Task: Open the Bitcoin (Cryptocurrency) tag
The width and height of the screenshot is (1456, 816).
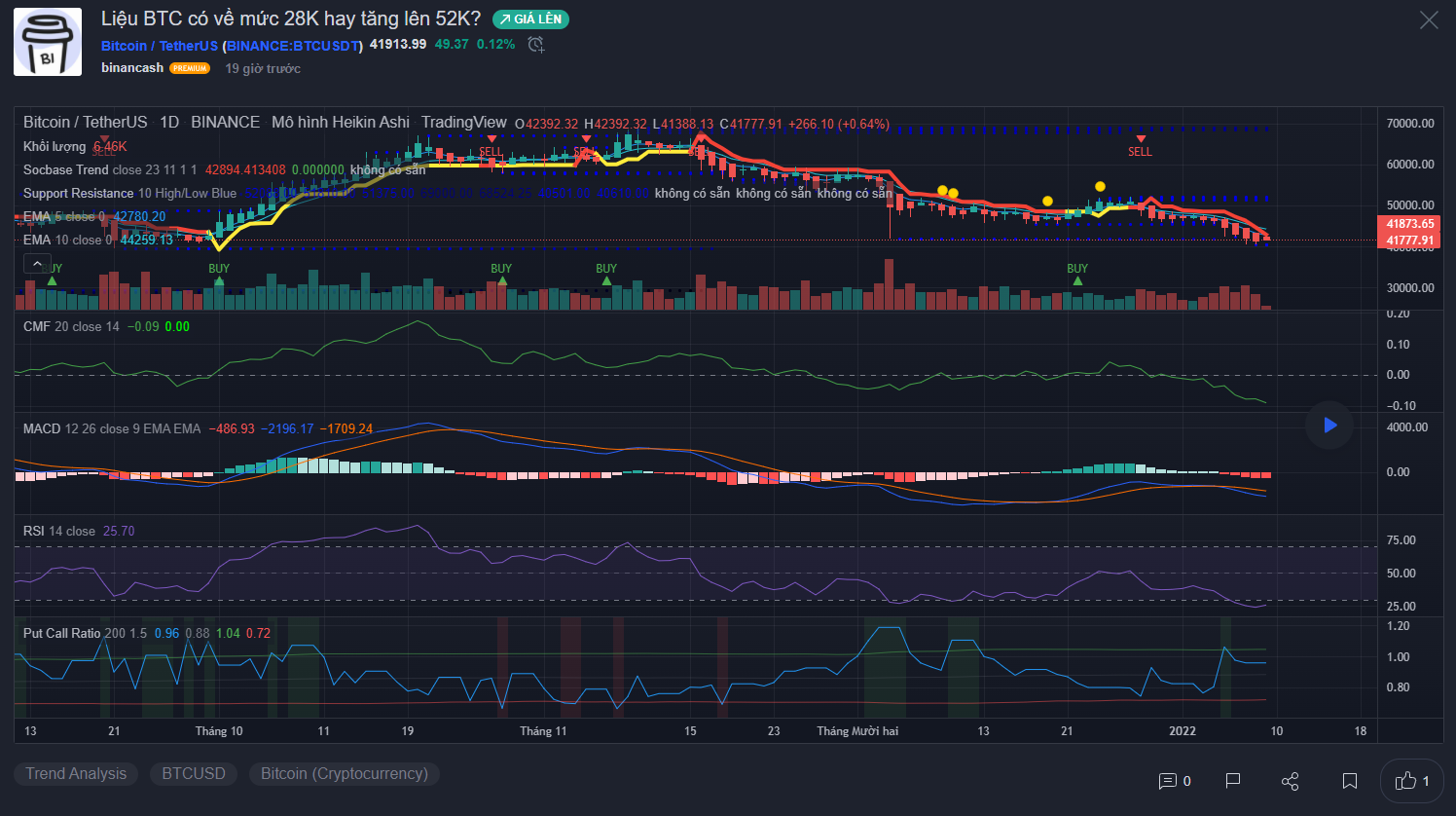Action: coord(345,774)
